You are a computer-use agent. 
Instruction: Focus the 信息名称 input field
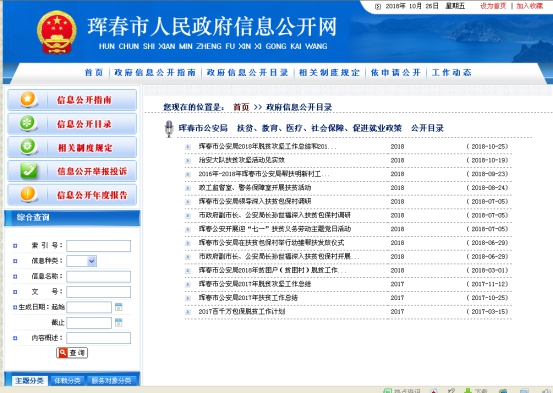pyautogui.click(x=98, y=277)
